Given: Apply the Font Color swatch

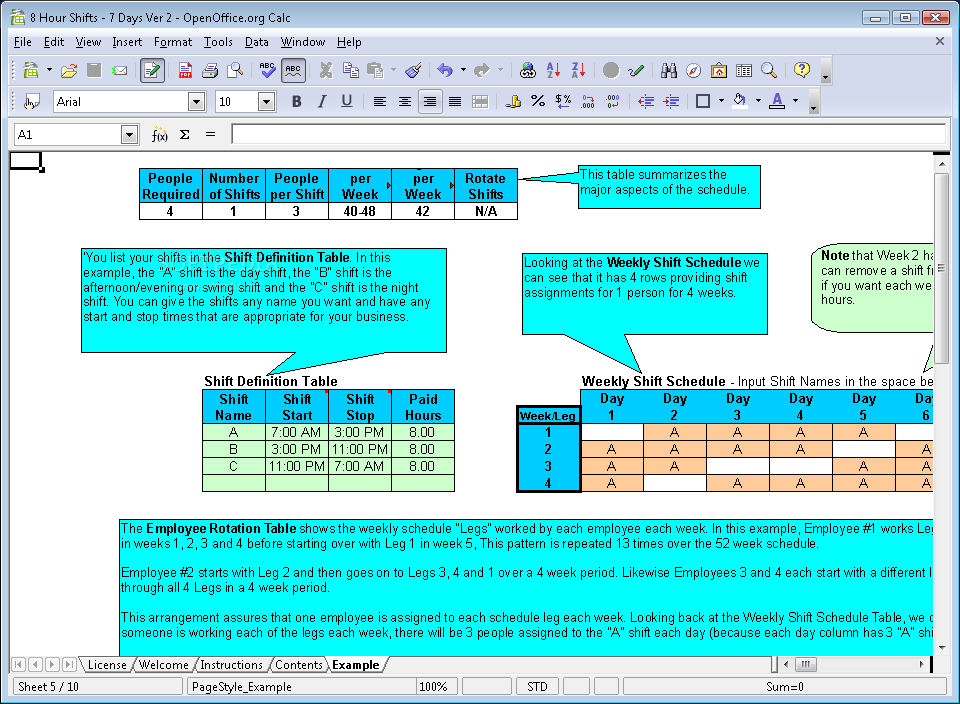Looking at the screenshot, I should coord(777,102).
